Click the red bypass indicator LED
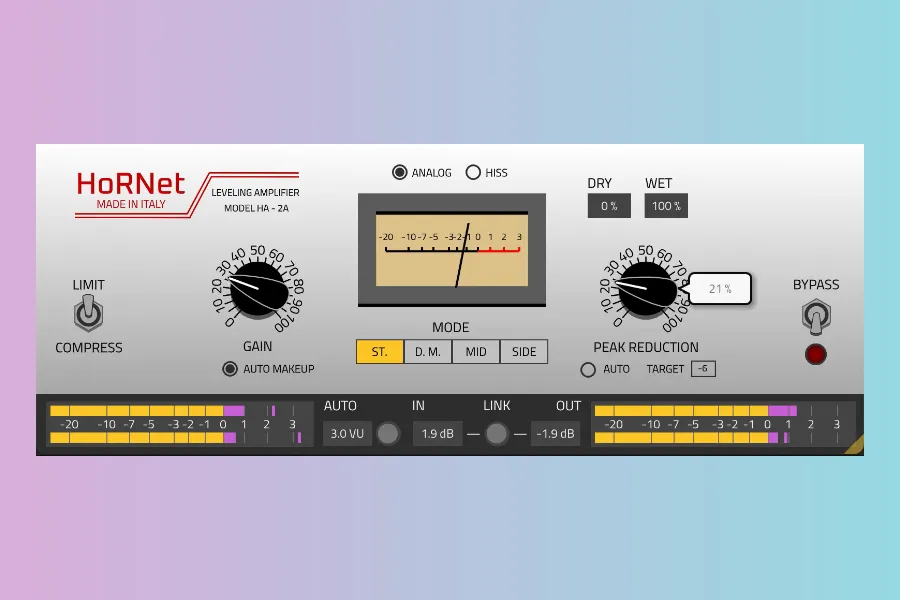The height and width of the screenshot is (600, 900). pyautogui.click(x=816, y=354)
